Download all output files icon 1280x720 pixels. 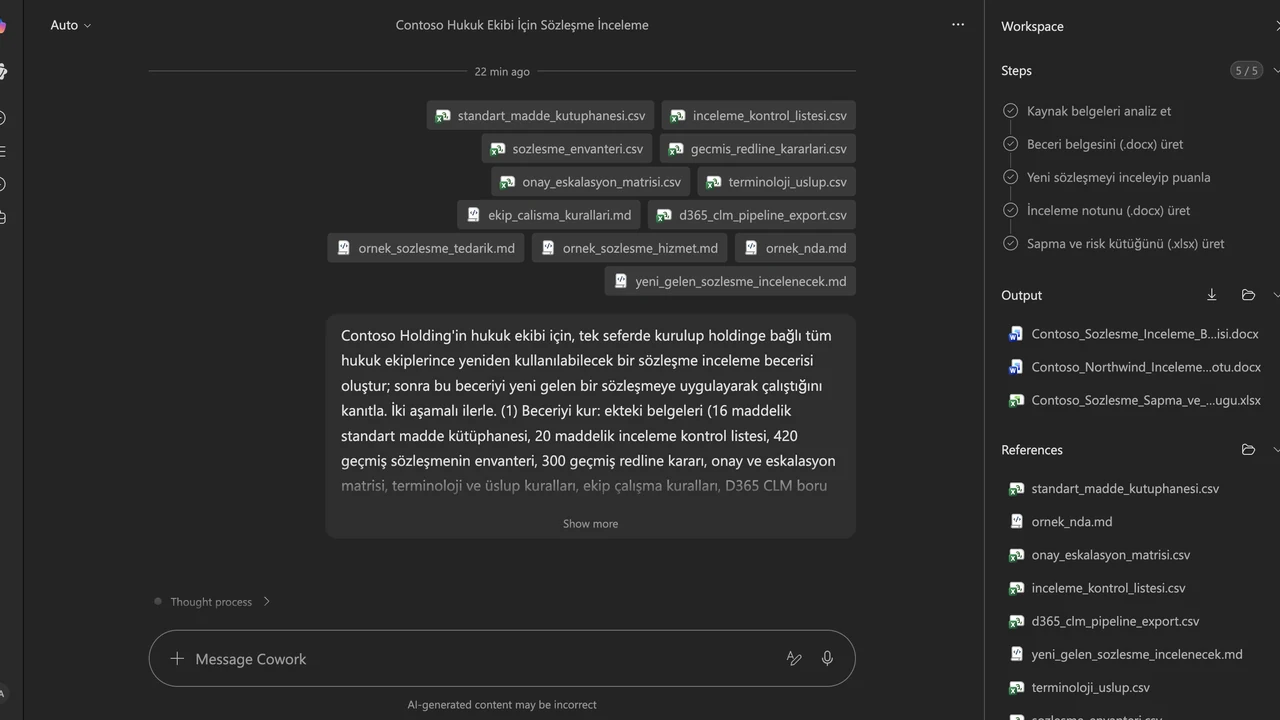click(x=1212, y=295)
